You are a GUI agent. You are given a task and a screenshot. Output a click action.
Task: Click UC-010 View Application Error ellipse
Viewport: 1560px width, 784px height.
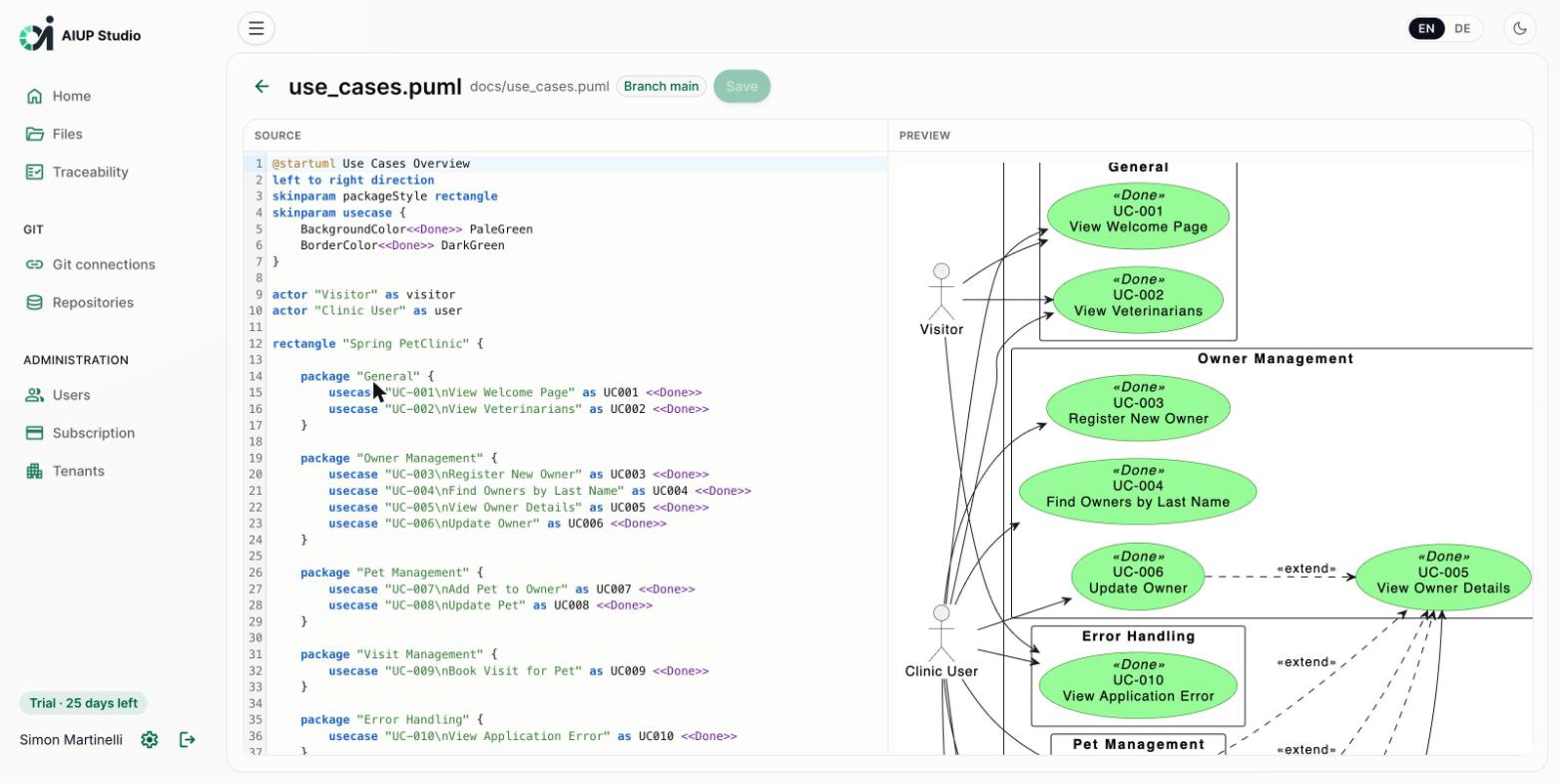(1138, 685)
